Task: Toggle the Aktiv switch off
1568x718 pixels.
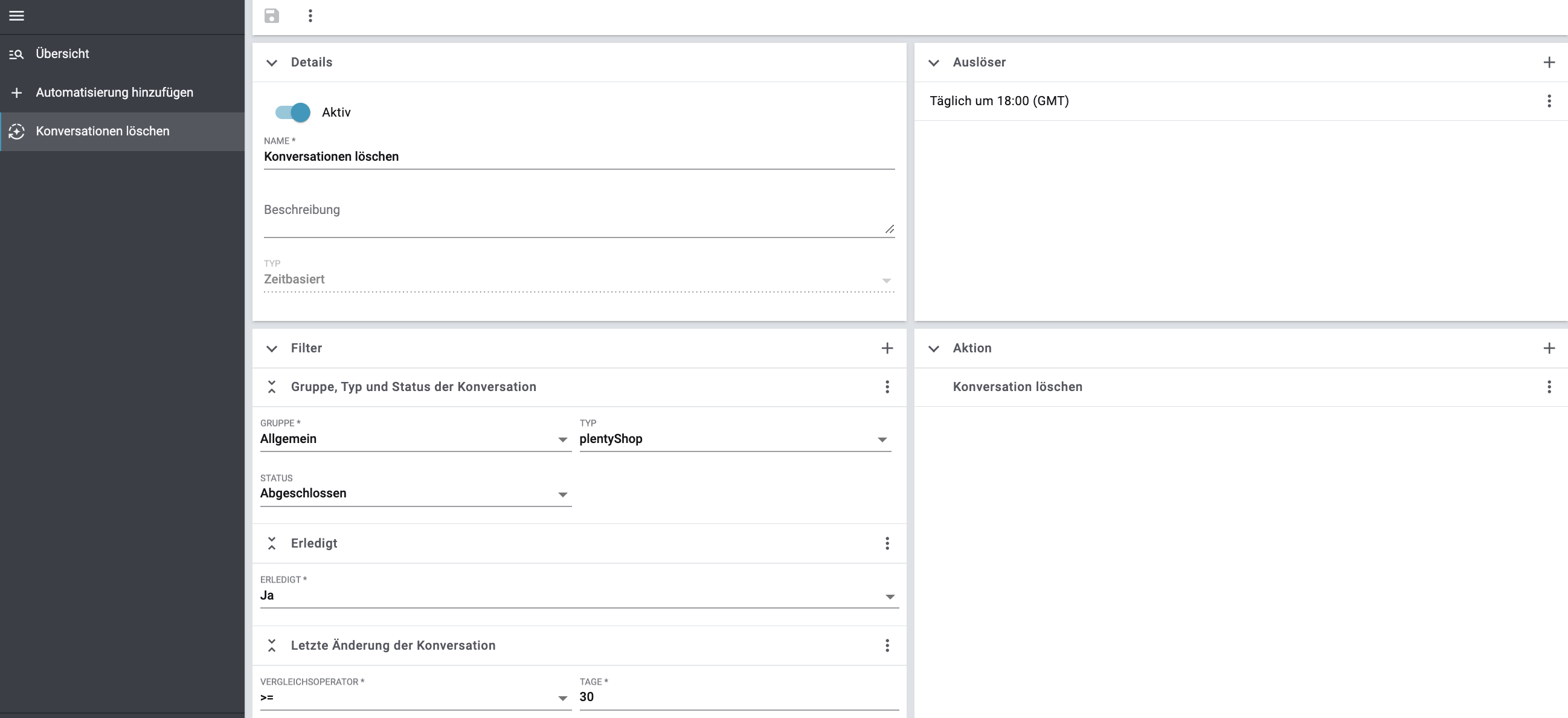Action: click(293, 112)
